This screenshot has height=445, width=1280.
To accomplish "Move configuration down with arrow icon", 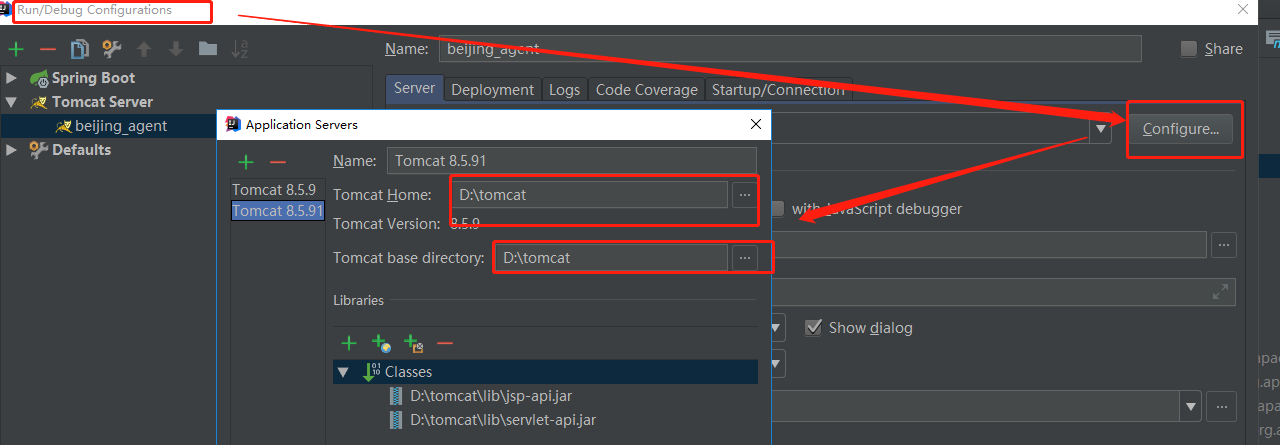I will (176, 49).
